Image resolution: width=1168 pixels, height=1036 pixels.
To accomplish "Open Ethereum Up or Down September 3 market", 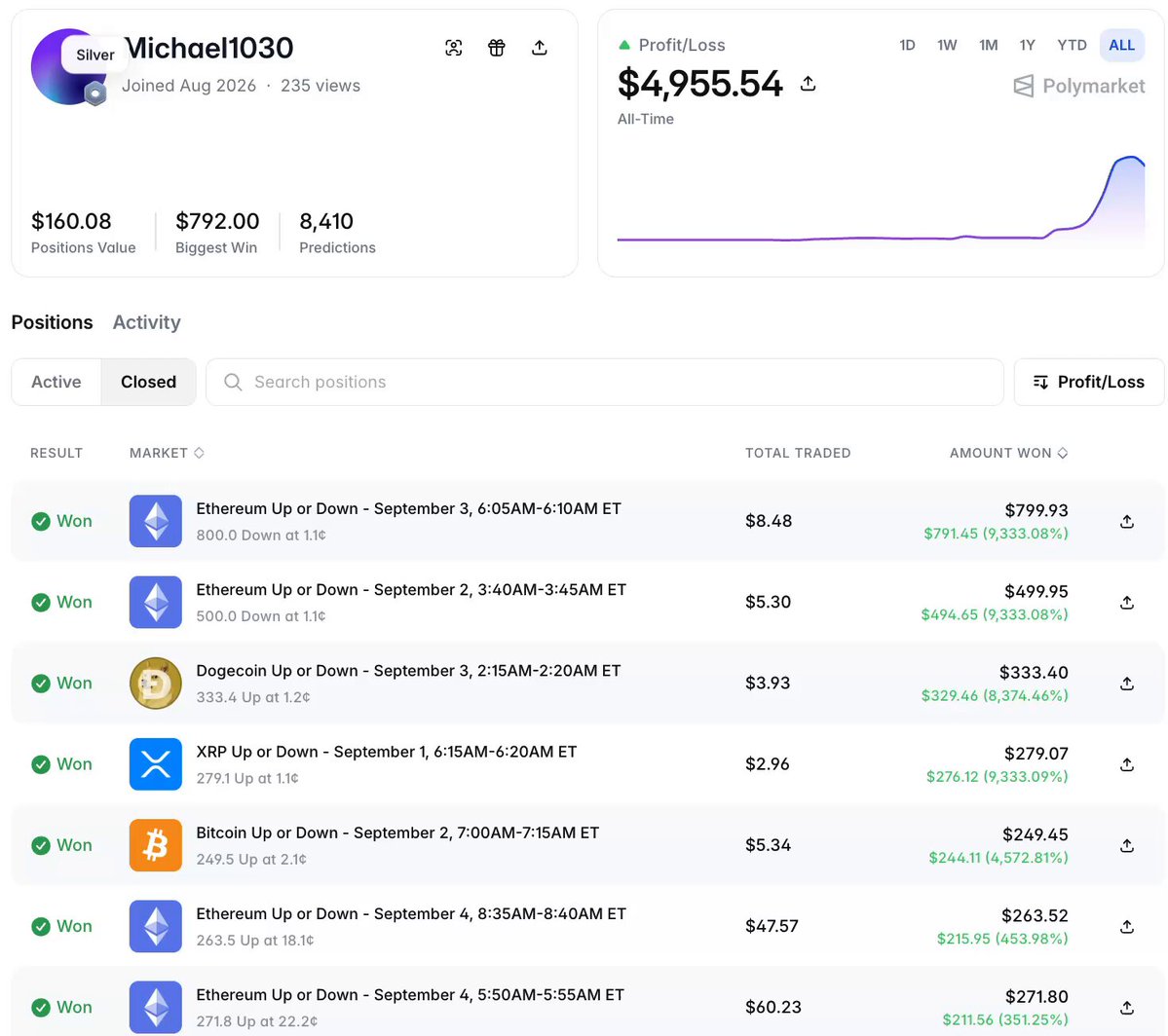I will point(408,508).
